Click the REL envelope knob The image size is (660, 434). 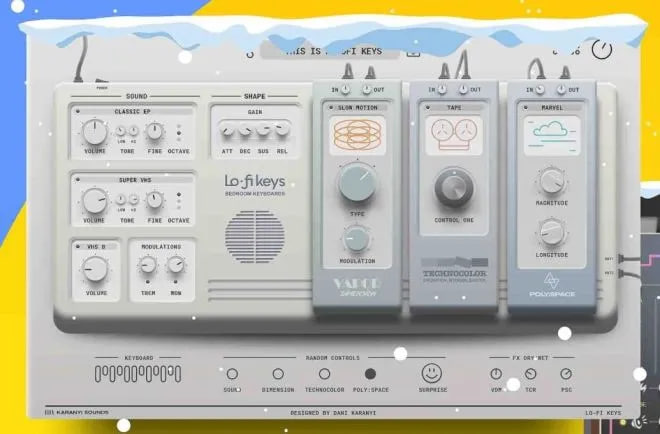(x=282, y=129)
